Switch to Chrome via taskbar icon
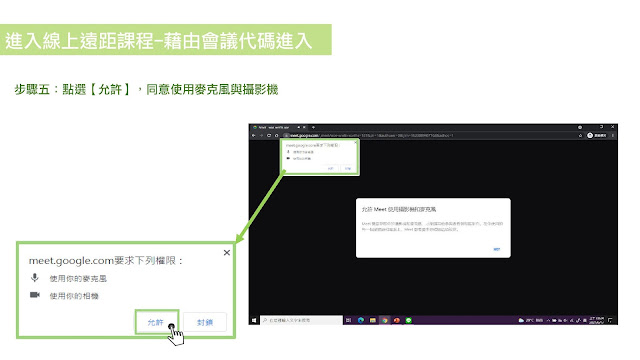This screenshot has height=360, width=640. tap(385, 320)
